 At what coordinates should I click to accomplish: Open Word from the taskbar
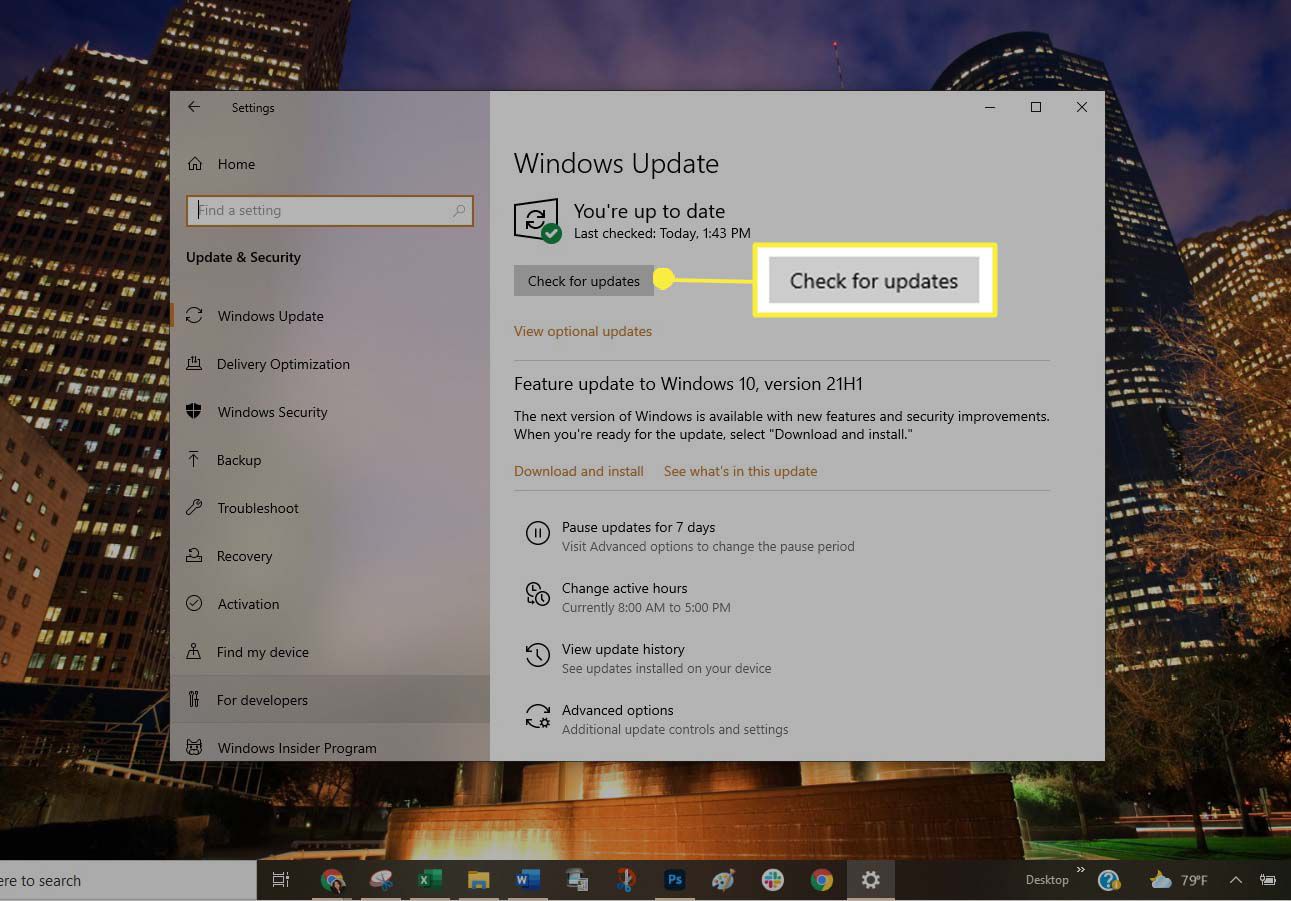(x=527, y=880)
